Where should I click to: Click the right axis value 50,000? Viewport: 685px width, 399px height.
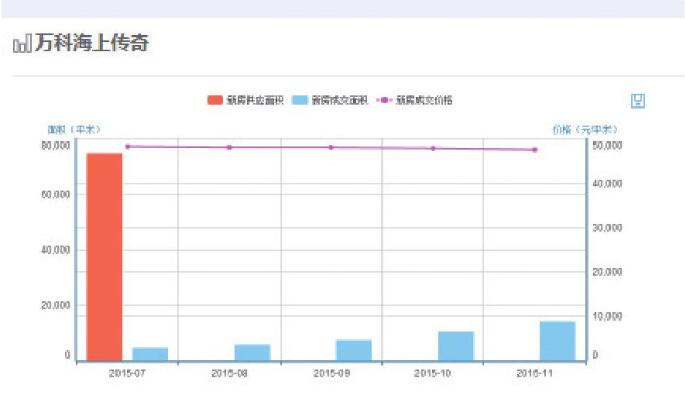[607, 146]
